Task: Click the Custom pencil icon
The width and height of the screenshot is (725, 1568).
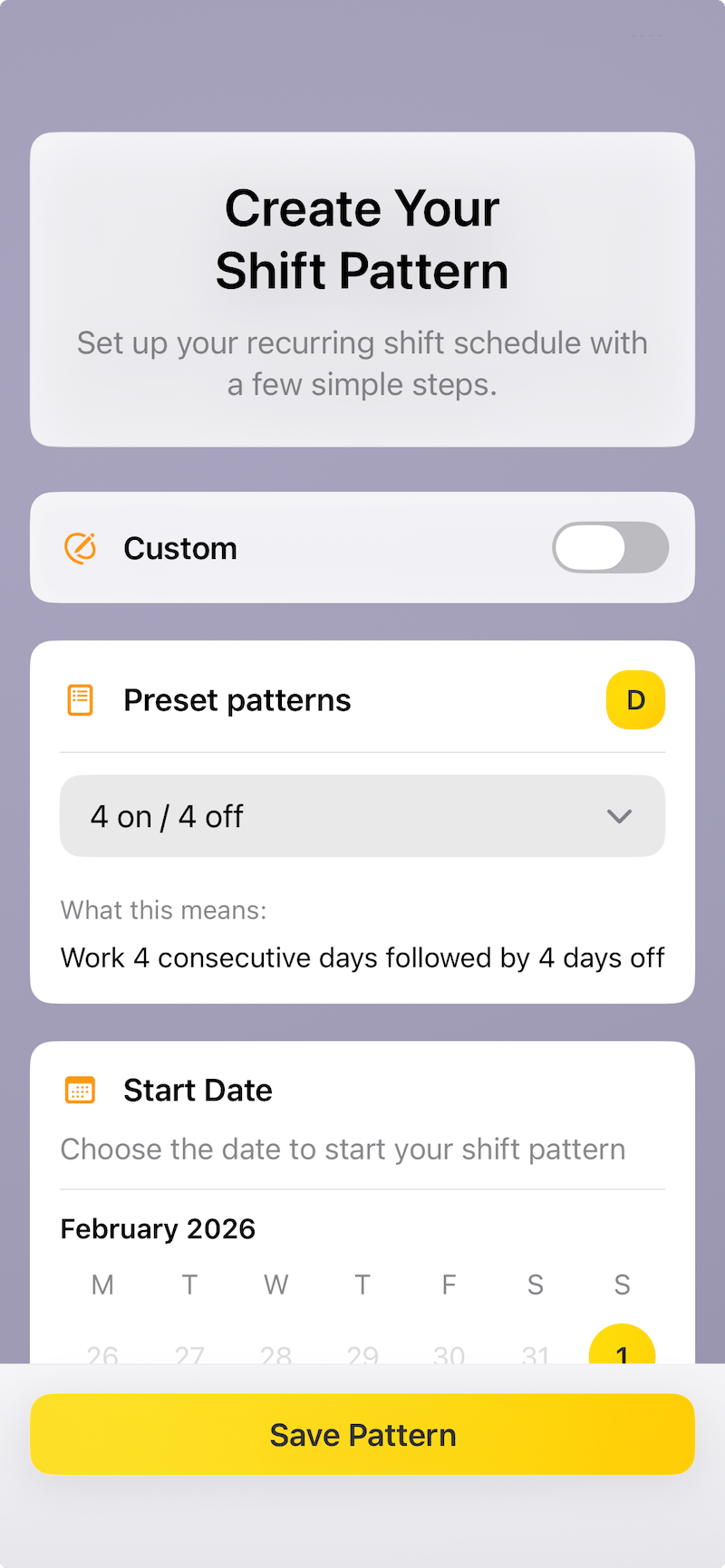Action: 81,548
